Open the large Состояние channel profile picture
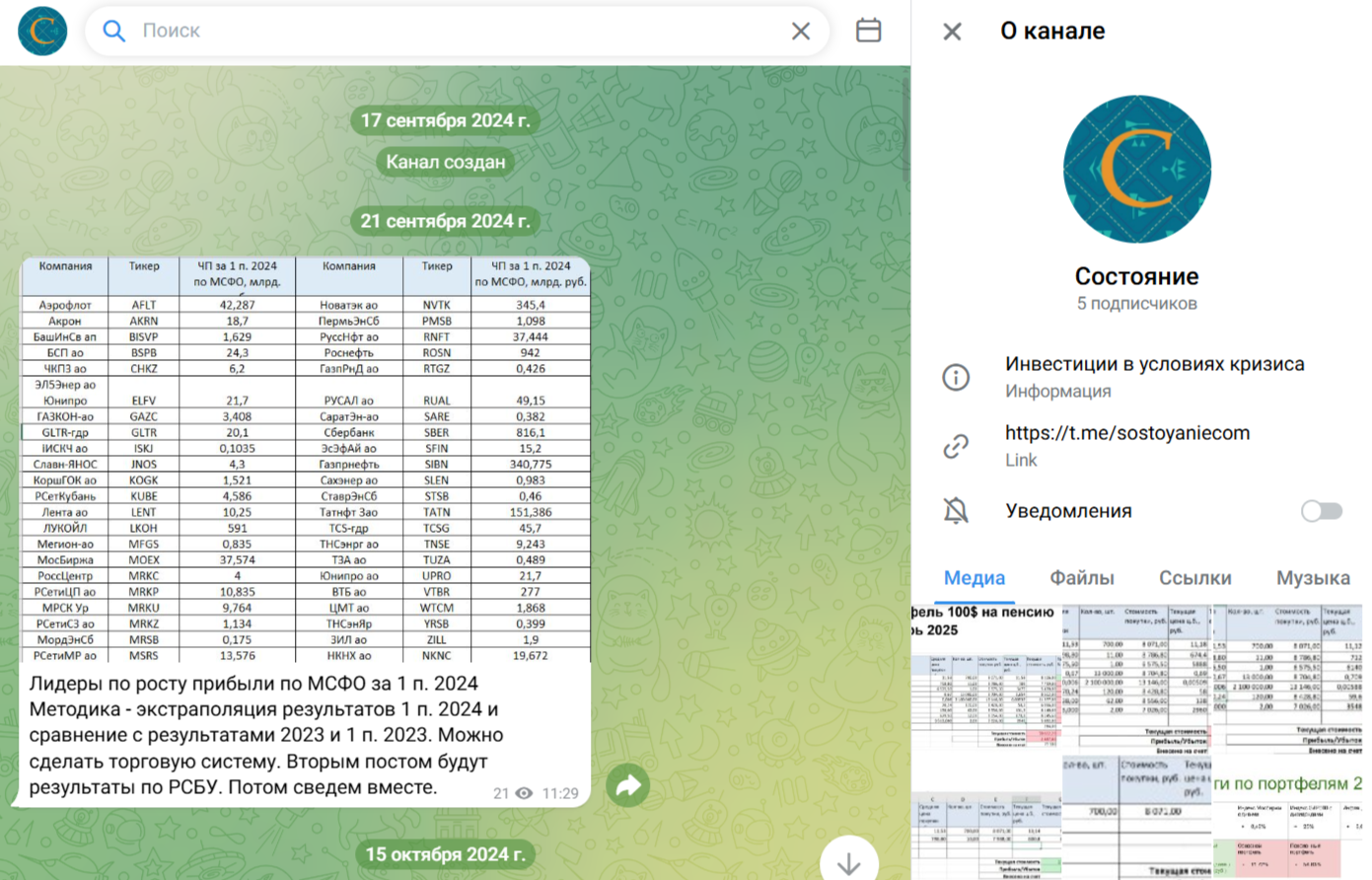The image size is (1372, 880). (x=1136, y=170)
